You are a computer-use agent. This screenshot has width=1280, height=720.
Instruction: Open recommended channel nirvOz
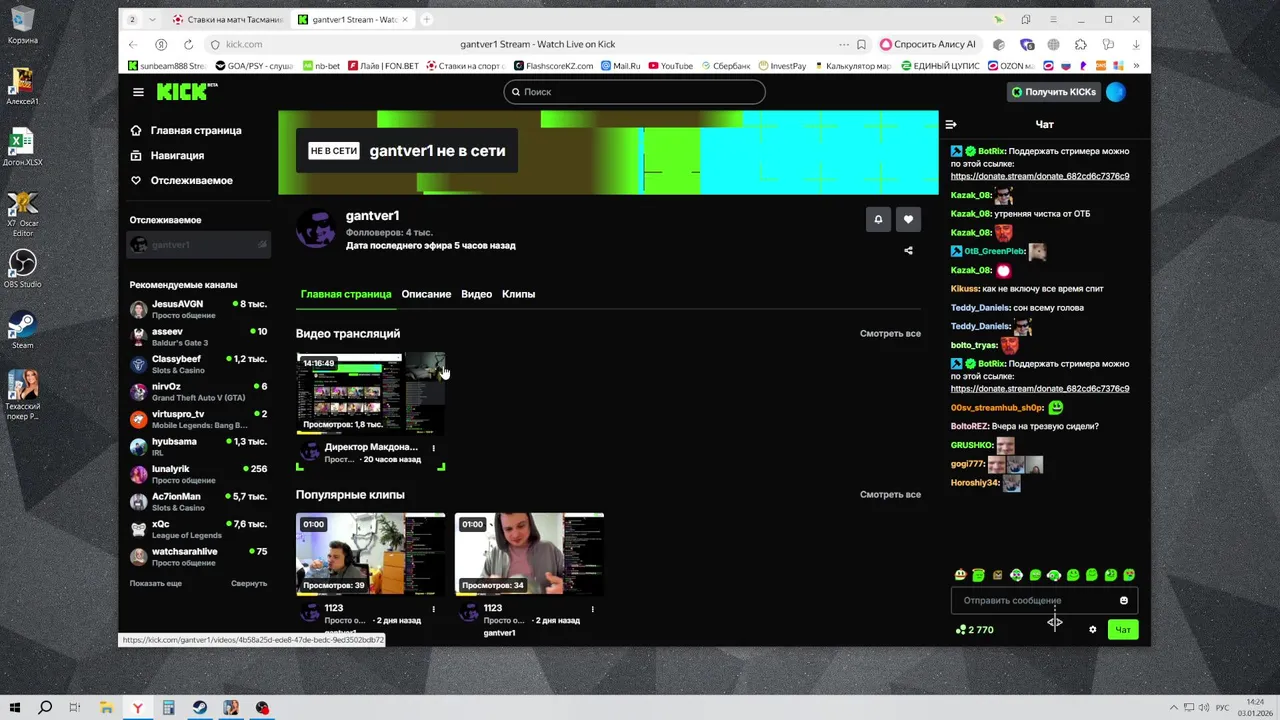198,392
